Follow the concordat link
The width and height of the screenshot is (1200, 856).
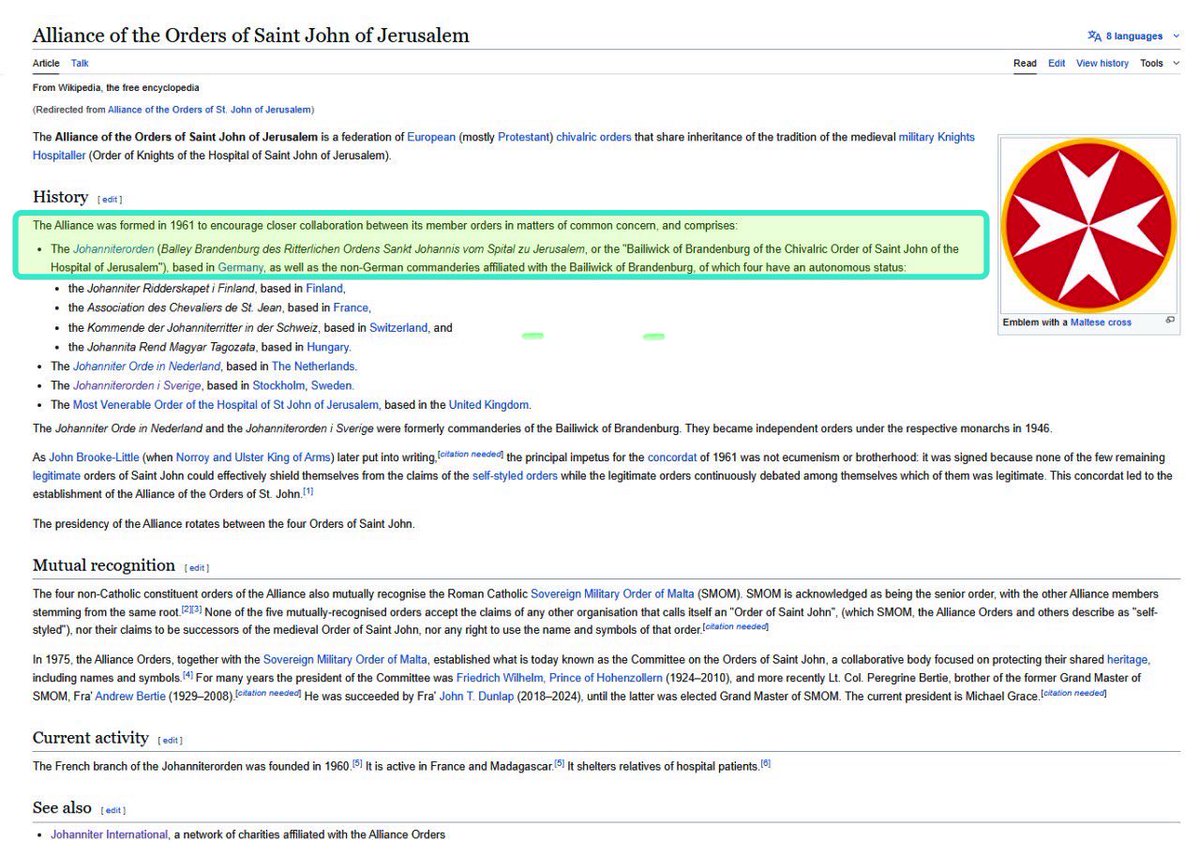point(672,457)
